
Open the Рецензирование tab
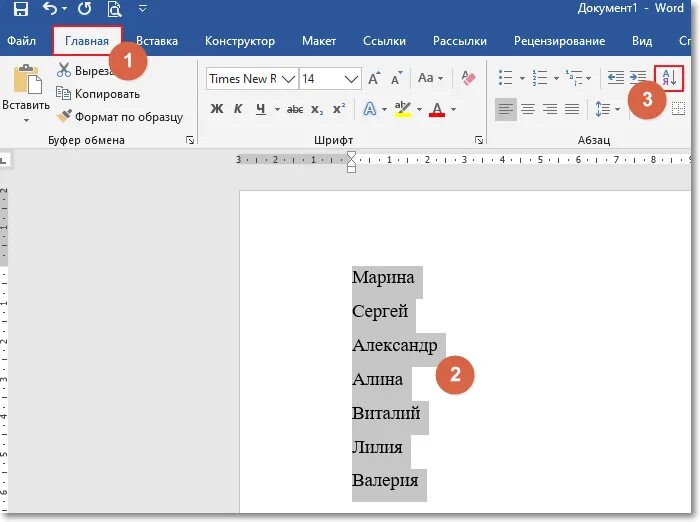(x=559, y=41)
